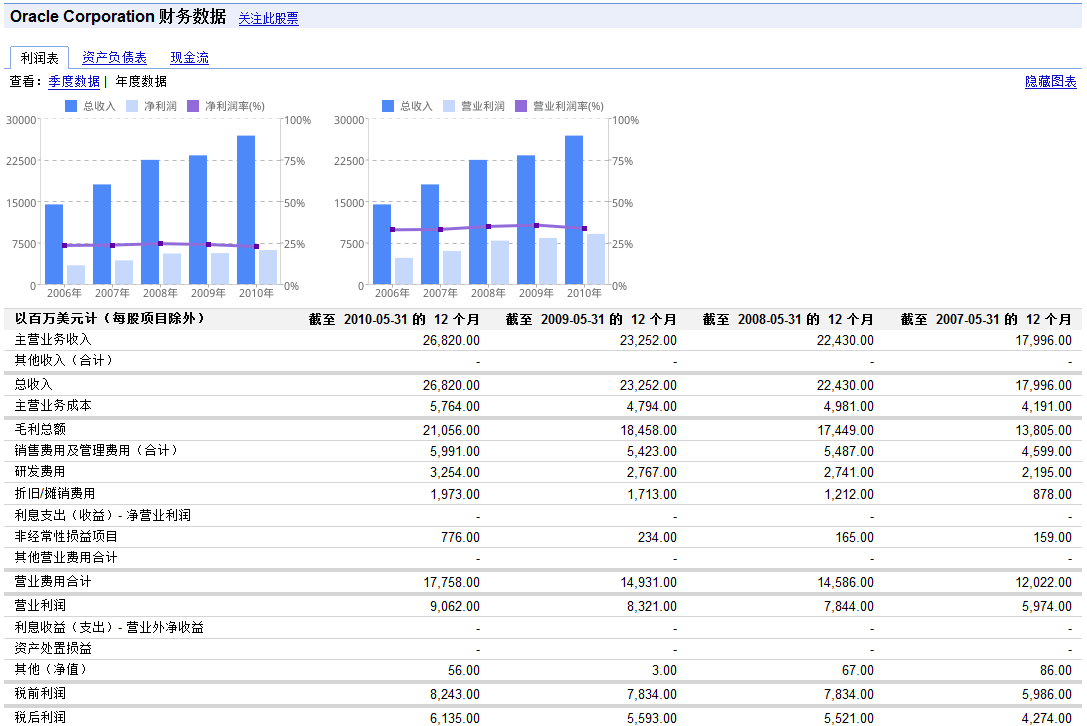Click the 总收入 legend swatch in the net-profit chart
The height and width of the screenshot is (726, 1087).
(x=71, y=106)
